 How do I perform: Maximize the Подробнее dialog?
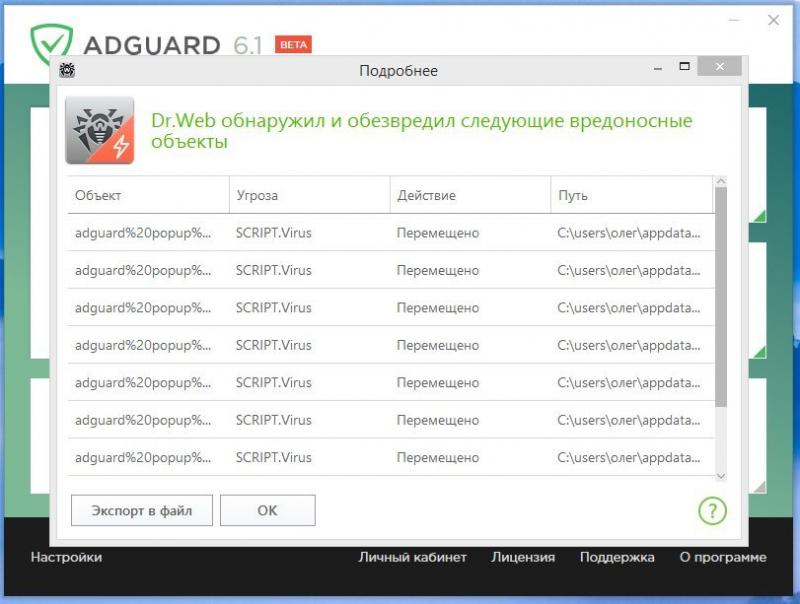pyautogui.click(x=685, y=66)
